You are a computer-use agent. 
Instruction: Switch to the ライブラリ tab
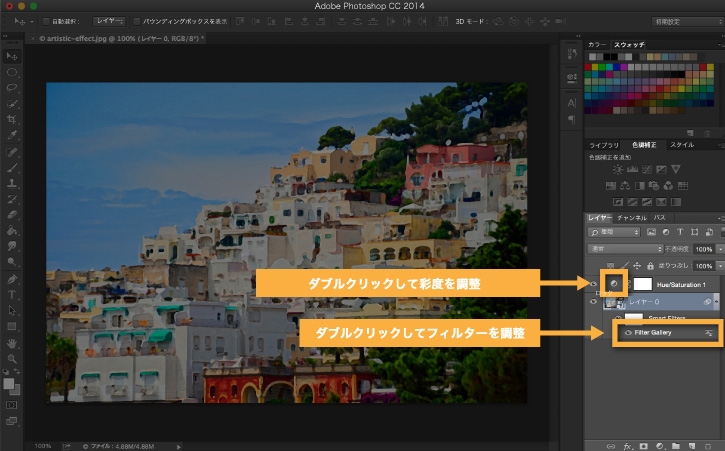(x=603, y=145)
